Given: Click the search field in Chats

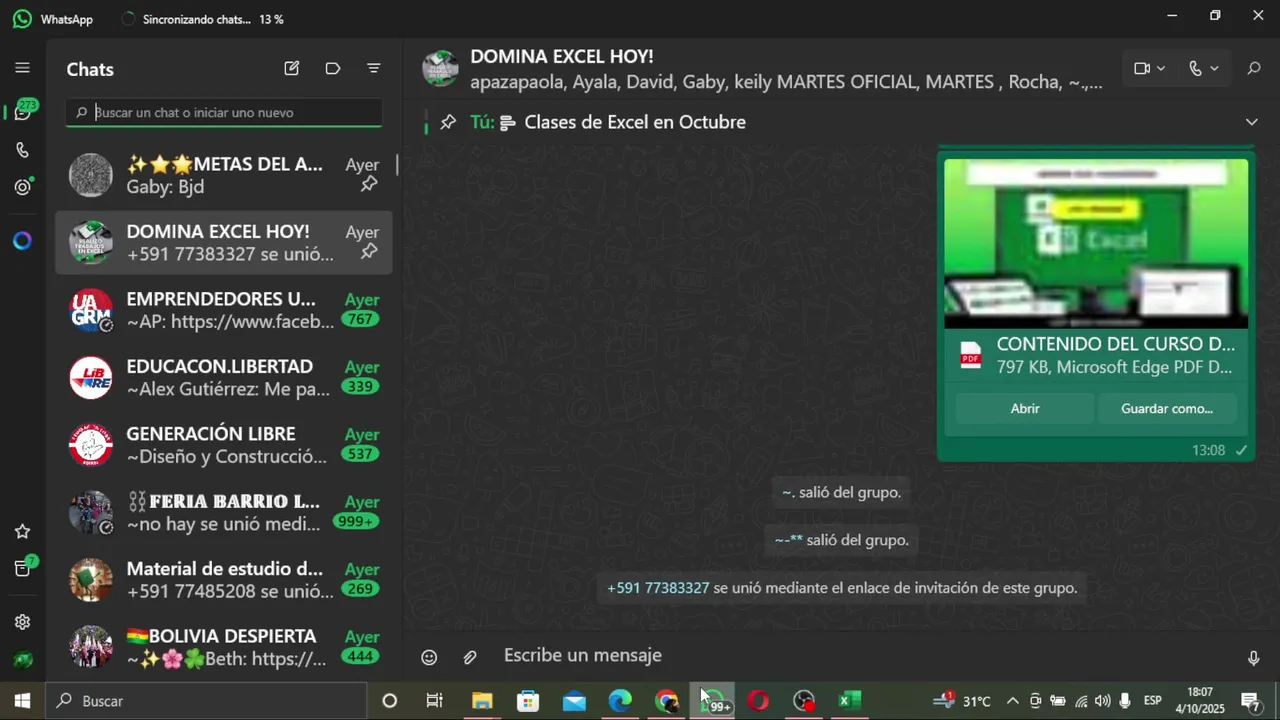Looking at the screenshot, I should [x=224, y=112].
